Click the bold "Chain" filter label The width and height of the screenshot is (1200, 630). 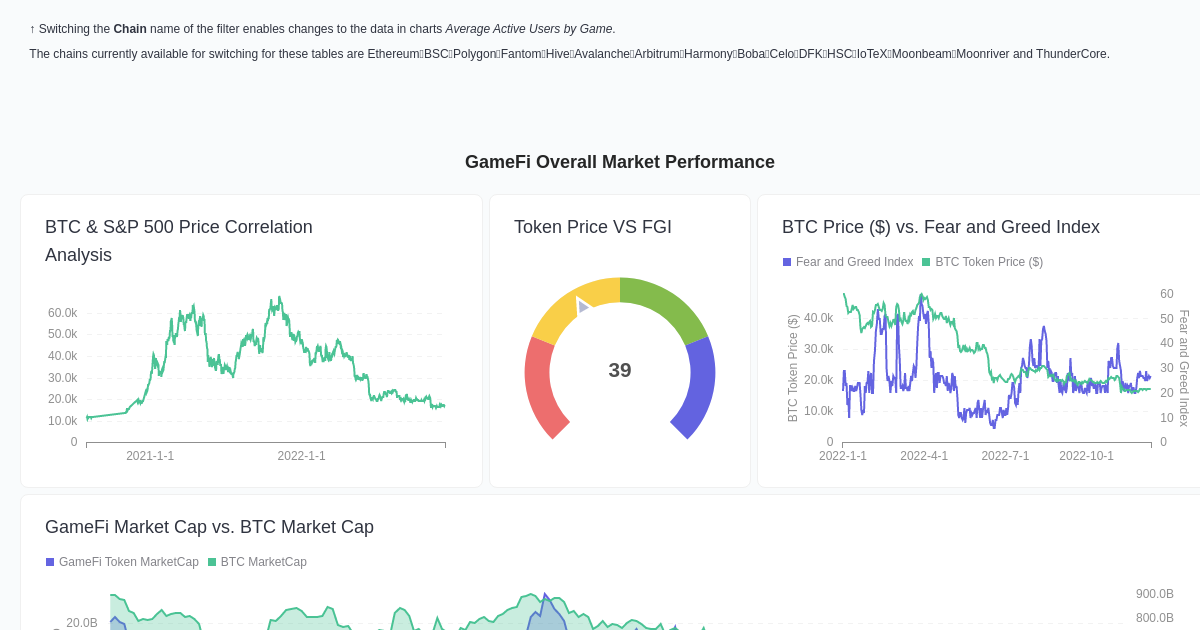130,29
